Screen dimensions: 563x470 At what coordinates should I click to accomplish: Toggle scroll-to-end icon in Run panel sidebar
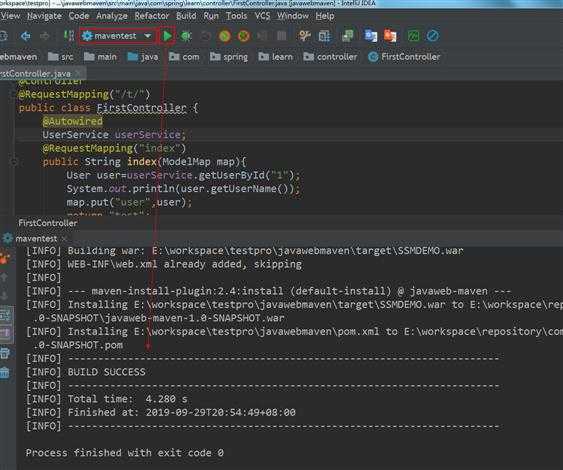[x=6, y=333]
